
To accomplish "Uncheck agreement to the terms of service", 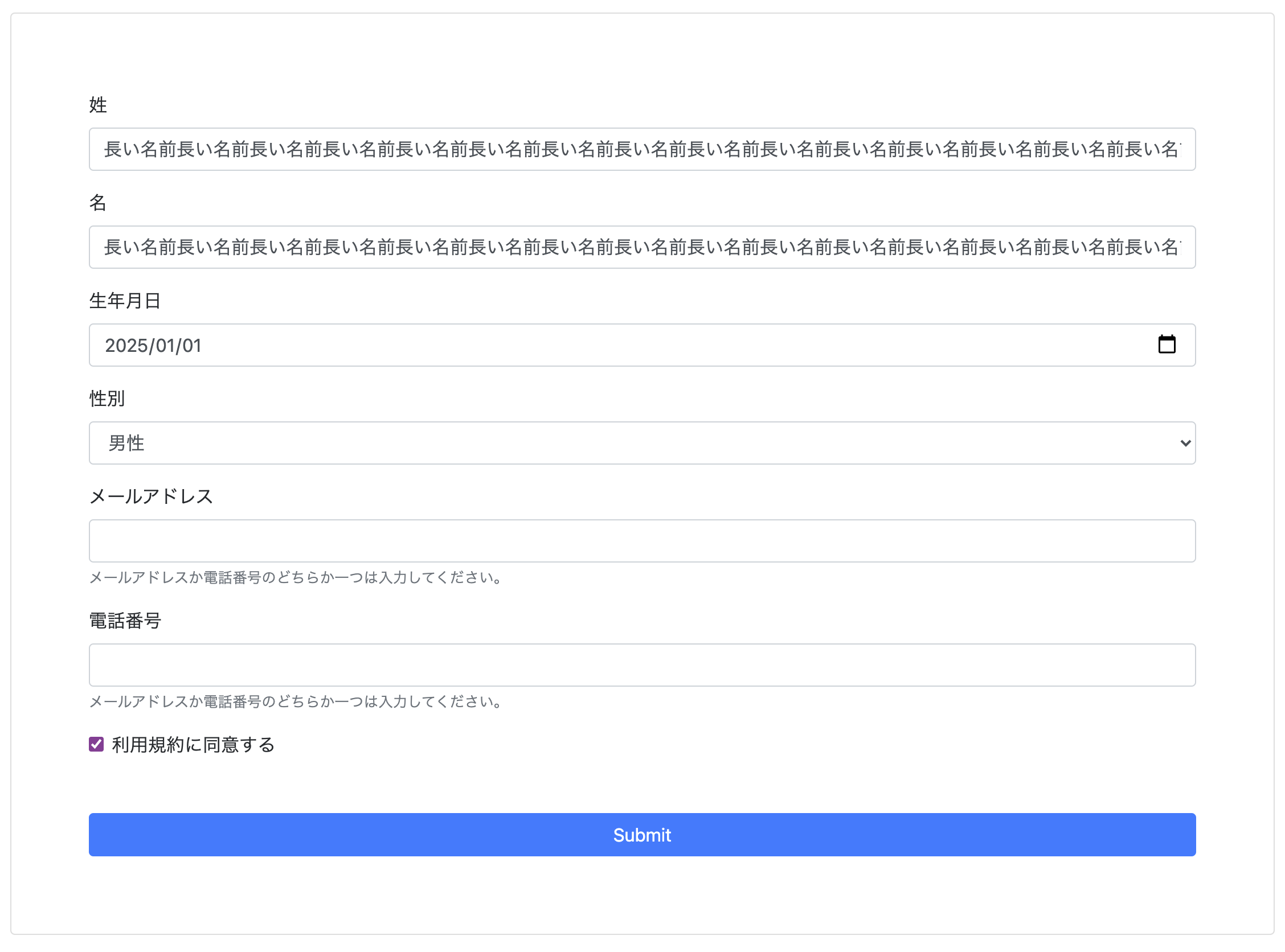I will pyautogui.click(x=96, y=745).
